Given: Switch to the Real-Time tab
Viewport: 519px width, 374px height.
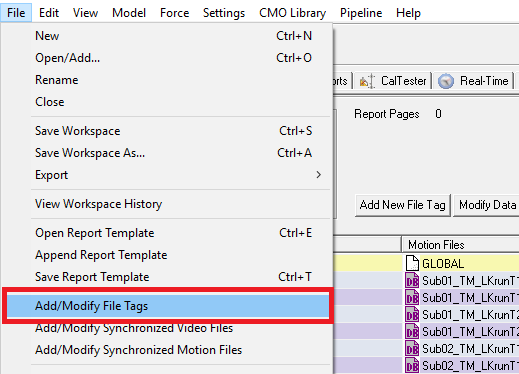Looking at the screenshot, I should [474, 81].
